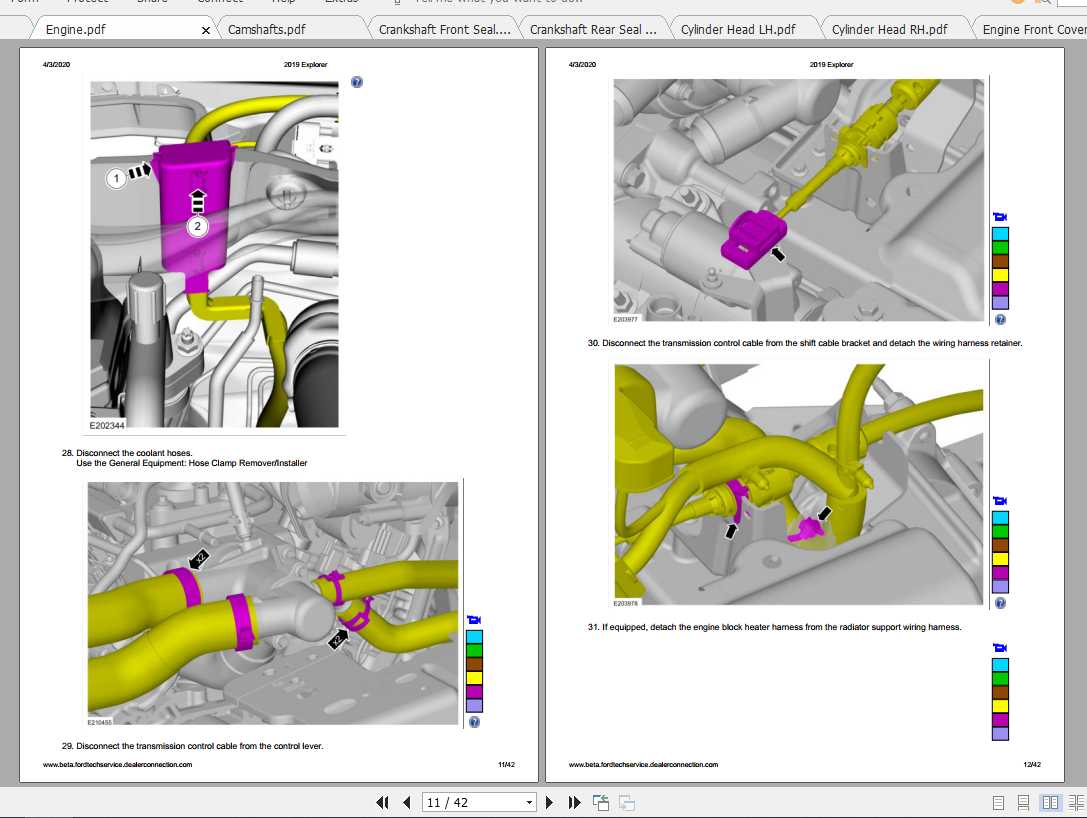Open Cylinder Head RH.pdf tab

(x=889, y=30)
